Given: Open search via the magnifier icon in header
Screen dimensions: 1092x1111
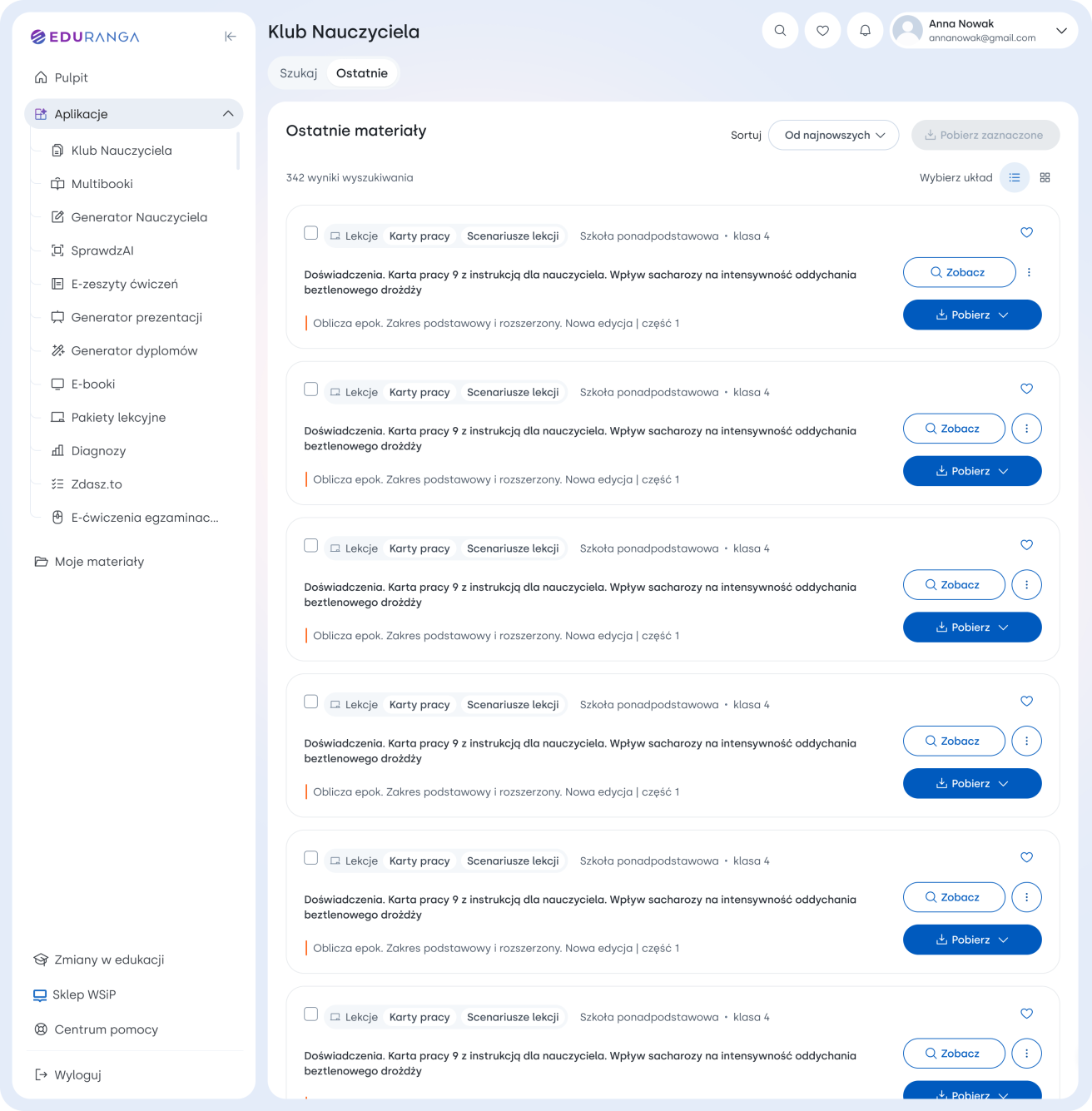Looking at the screenshot, I should 780,31.
